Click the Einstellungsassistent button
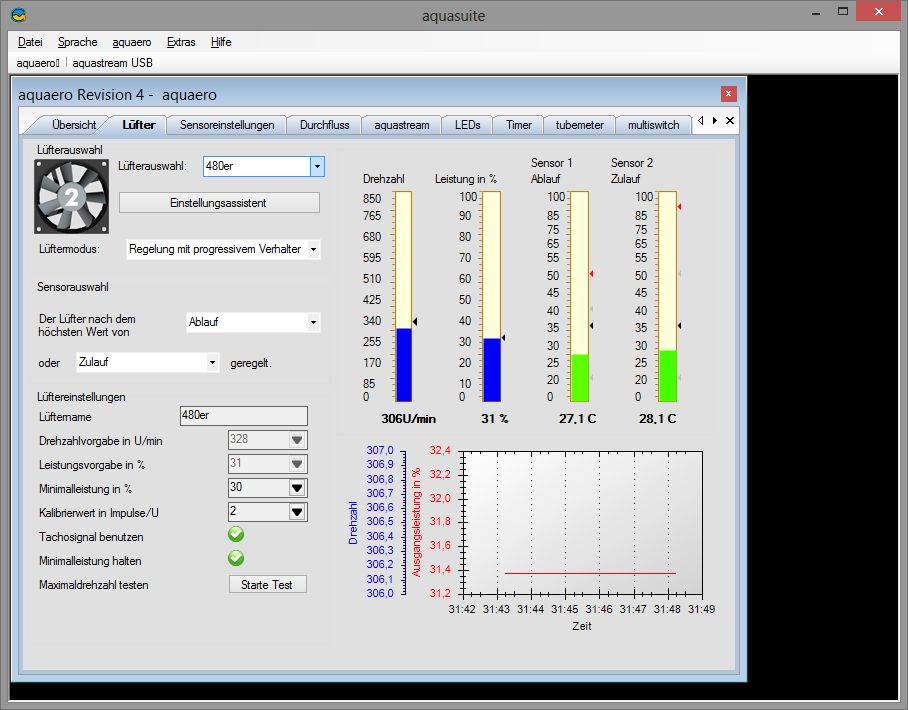 tap(219, 203)
